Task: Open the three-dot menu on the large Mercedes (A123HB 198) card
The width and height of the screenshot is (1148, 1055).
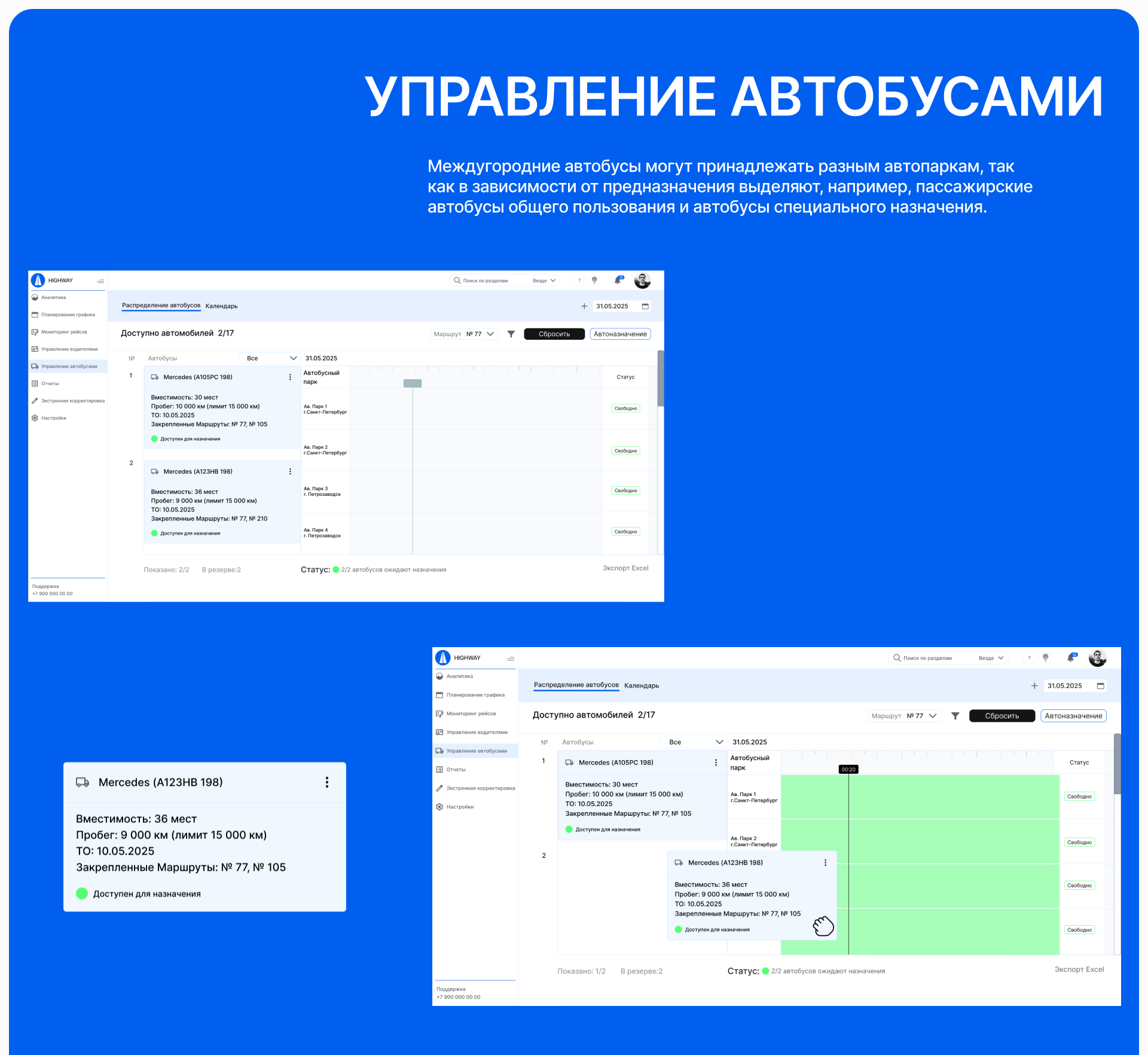Action: coord(327,782)
